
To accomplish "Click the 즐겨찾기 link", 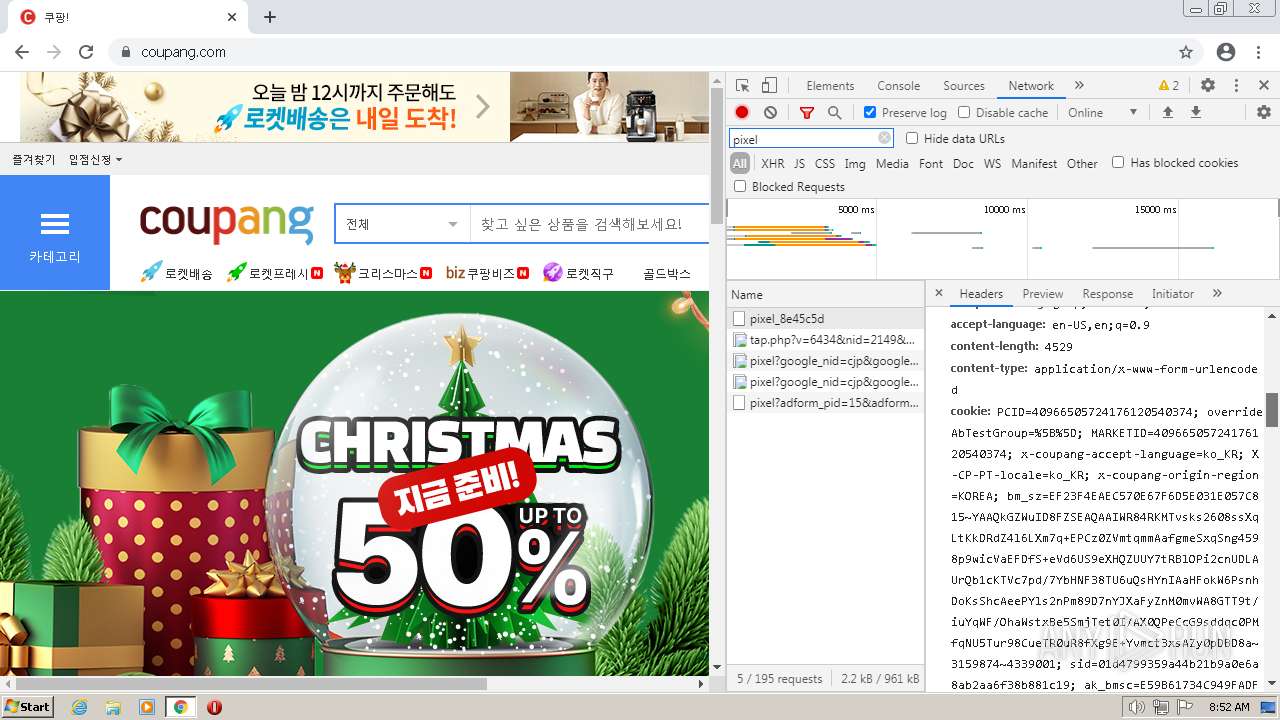I will point(34,160).
